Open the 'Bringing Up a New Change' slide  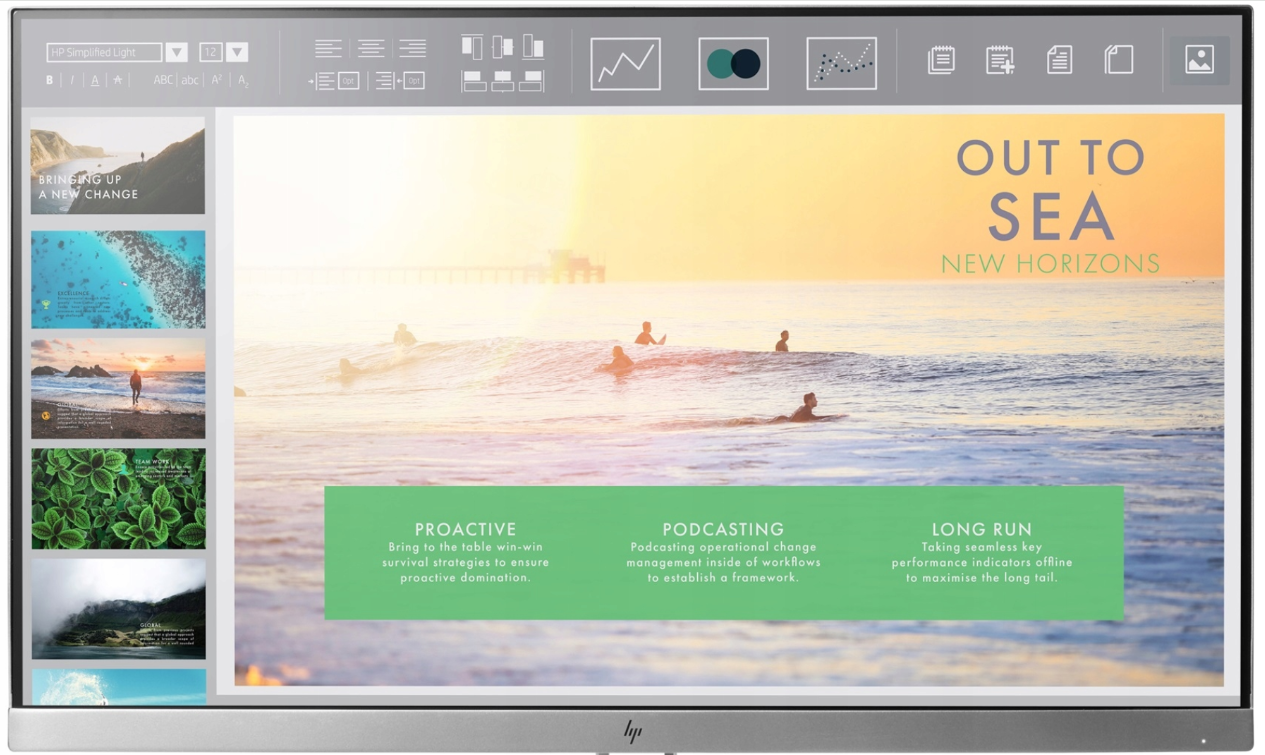click(118, 165)
